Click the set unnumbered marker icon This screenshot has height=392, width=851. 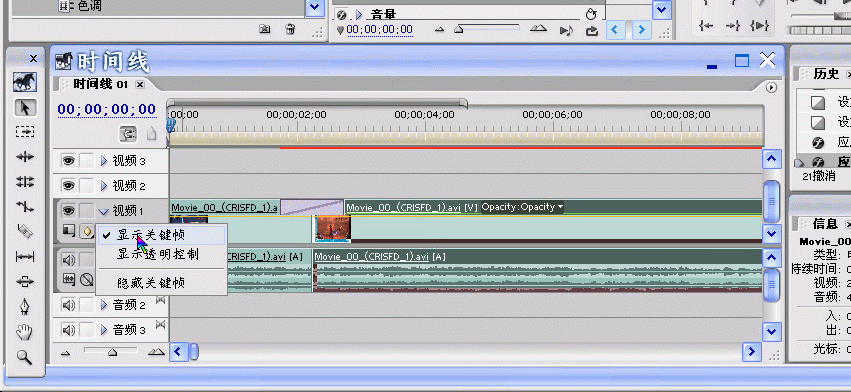tap(152, 133)
